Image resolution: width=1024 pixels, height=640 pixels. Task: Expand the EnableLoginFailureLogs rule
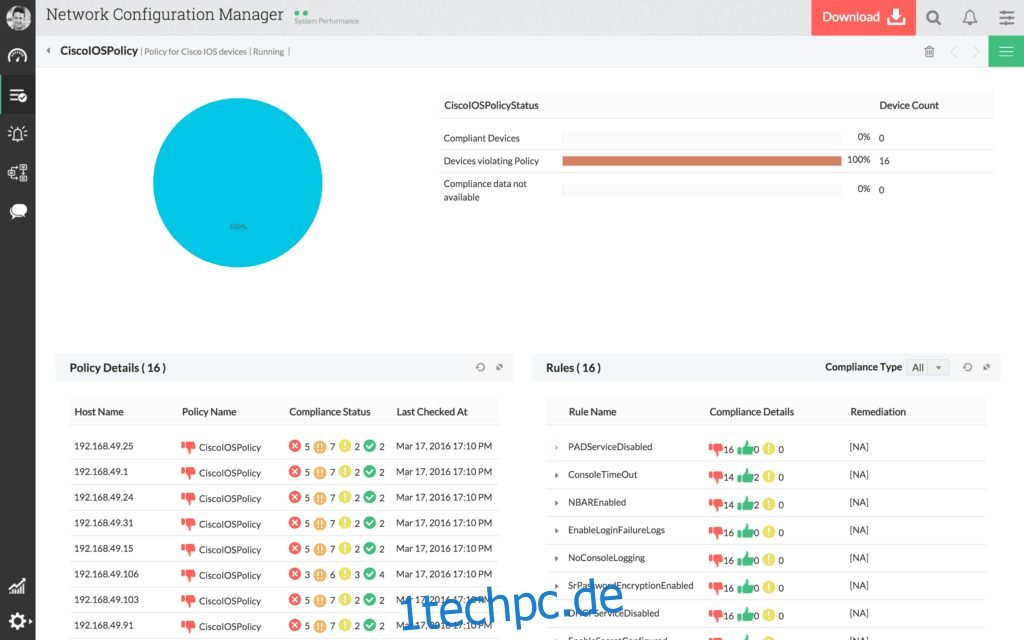[556, 531]
